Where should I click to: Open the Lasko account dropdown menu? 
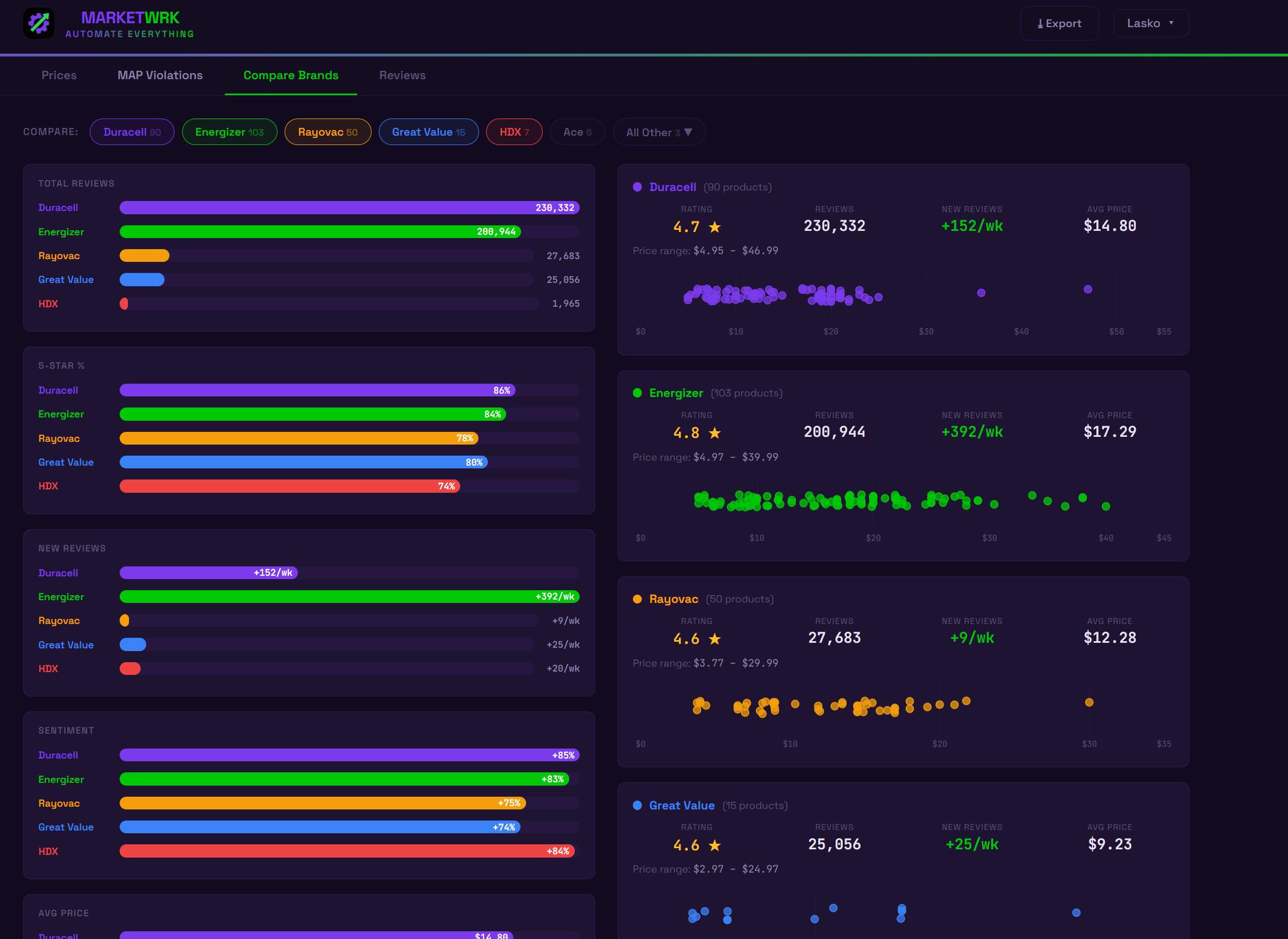point(1150,23)
